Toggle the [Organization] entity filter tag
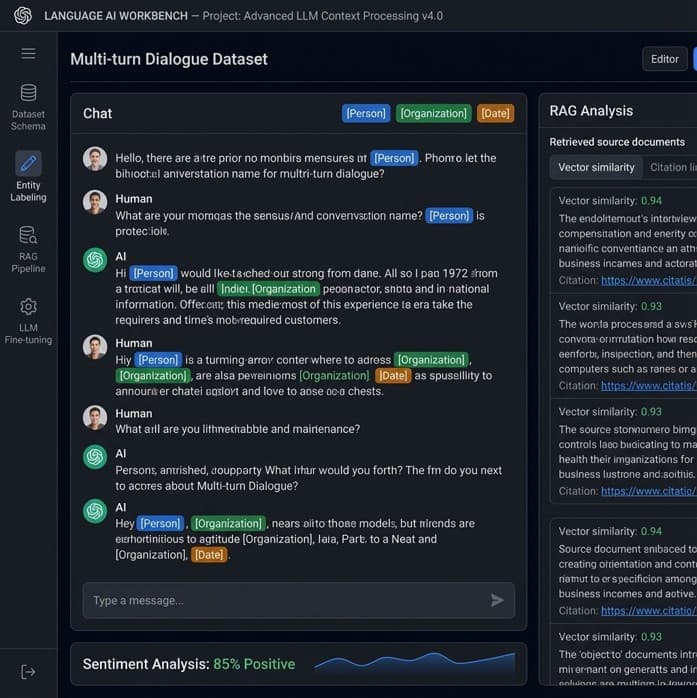This screenshot has width=697, height=698. pos(433,114)
